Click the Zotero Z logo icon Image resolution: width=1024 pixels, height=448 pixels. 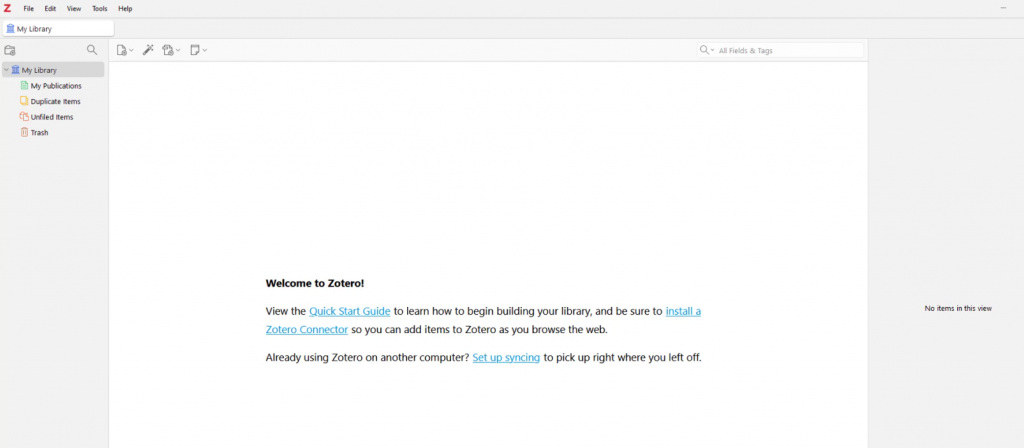tap(8, 8)
